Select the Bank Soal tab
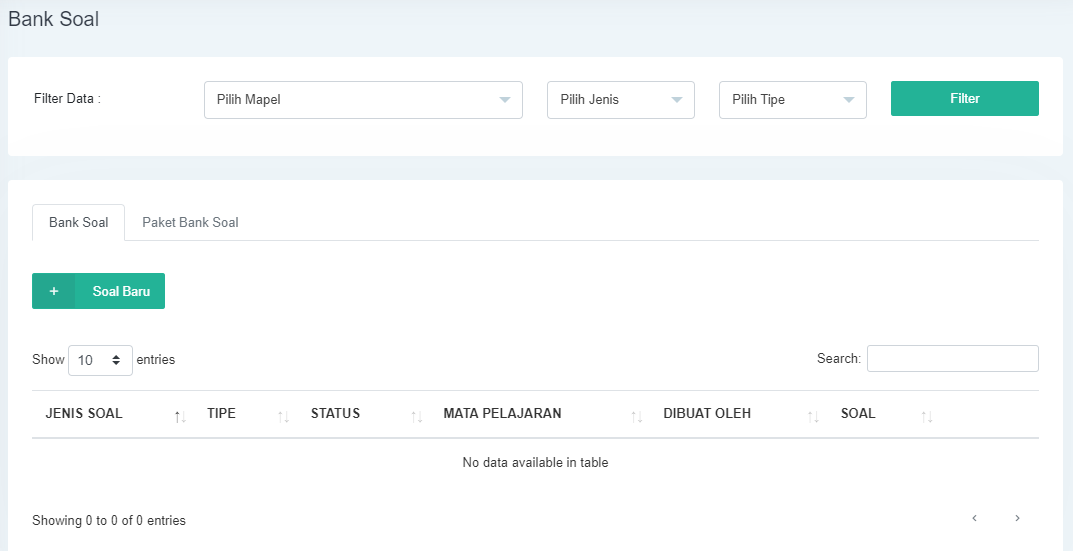 point(78,222)
